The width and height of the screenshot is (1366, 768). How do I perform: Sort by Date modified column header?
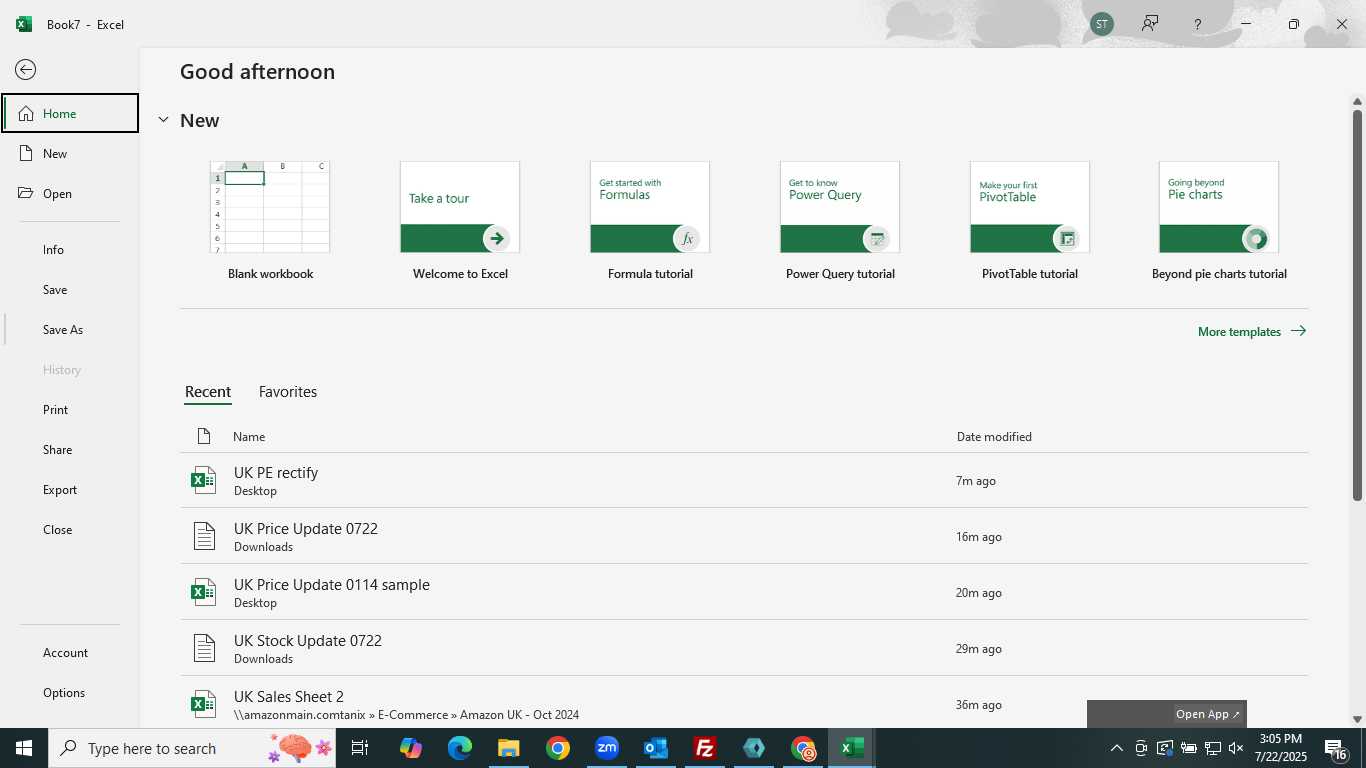(994, 437)
